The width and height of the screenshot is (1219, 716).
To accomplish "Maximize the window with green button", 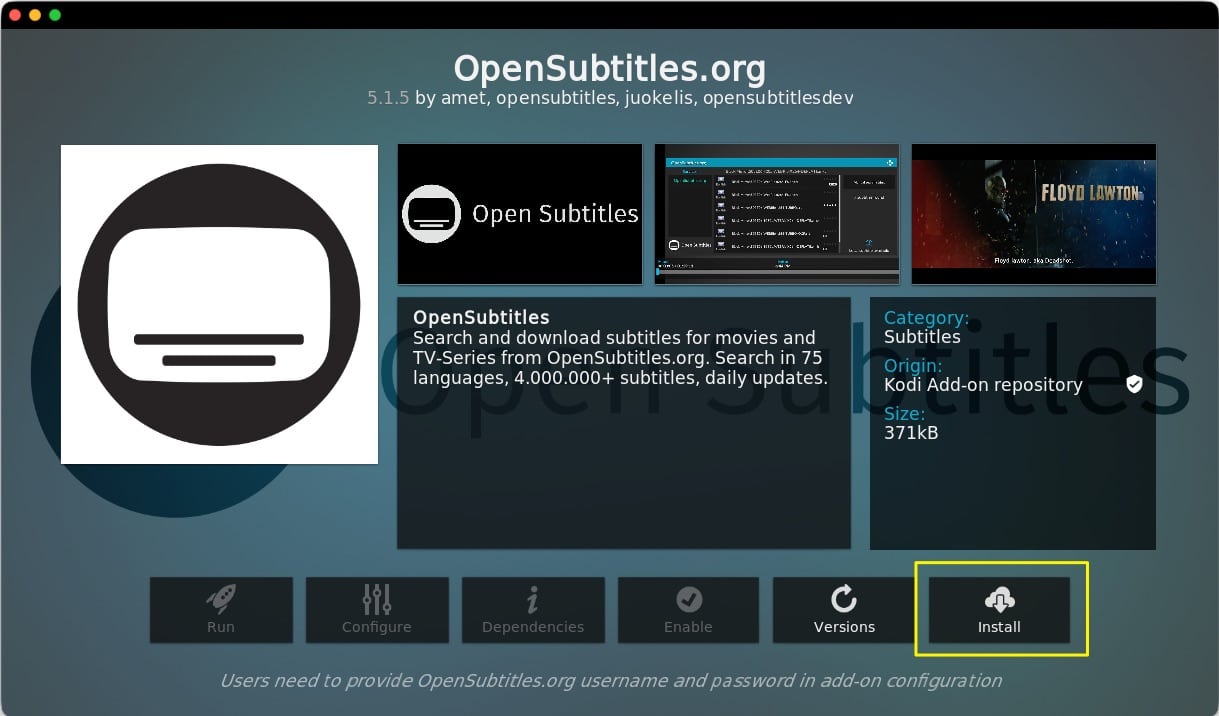I will tap(54, 15).
